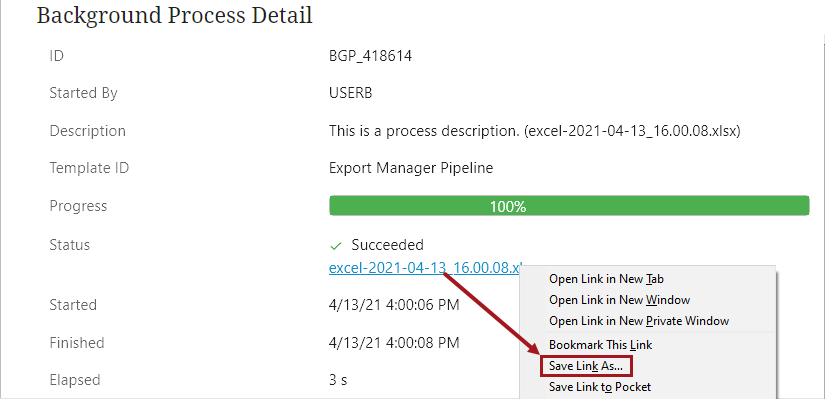The height and width of the screenshot is (399, 825).
Task: Click the Export Manager Pipeline template value
Action: point(411,168)
